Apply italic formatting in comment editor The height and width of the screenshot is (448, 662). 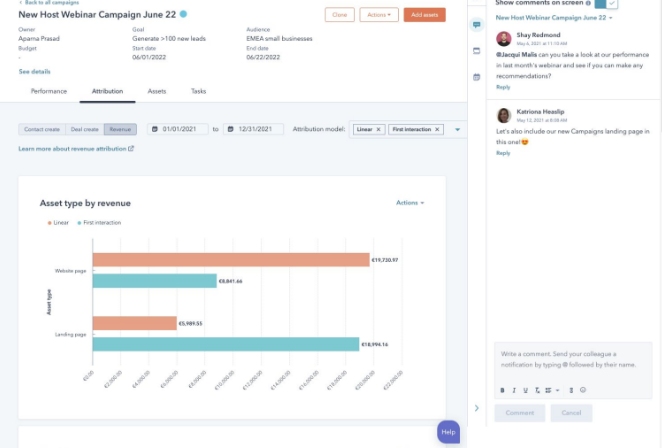tap(514, 390)
